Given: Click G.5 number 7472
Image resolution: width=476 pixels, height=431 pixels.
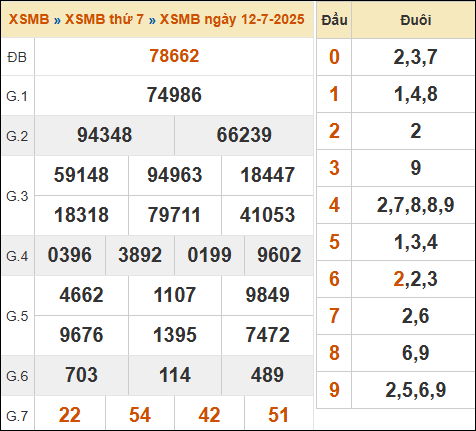Looking at the screenshot, I should pyautogui.click(x=267, y=335).
